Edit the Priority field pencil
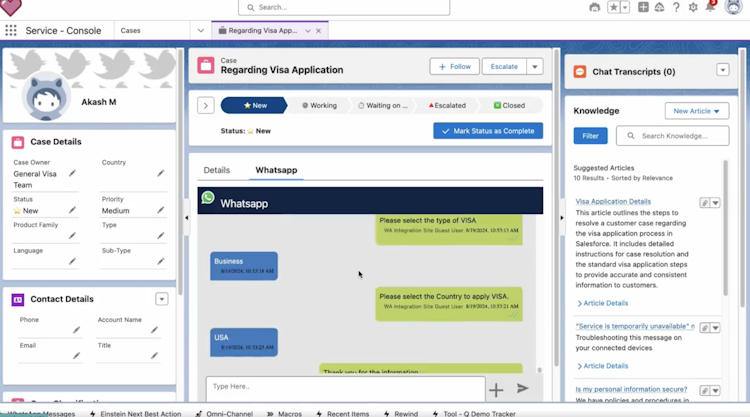The height and width of the screenshot is (417, 750). click(161, 210)
